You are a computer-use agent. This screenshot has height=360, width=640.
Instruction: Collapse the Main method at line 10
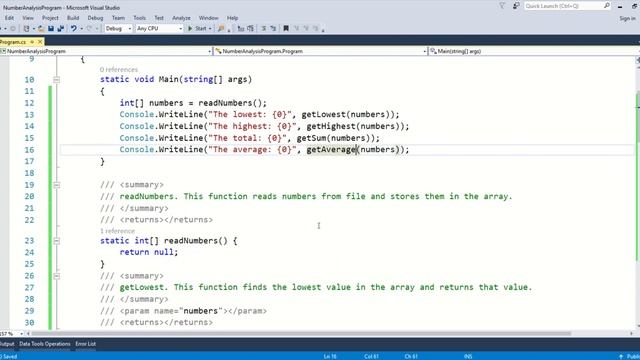pos(57,80)
